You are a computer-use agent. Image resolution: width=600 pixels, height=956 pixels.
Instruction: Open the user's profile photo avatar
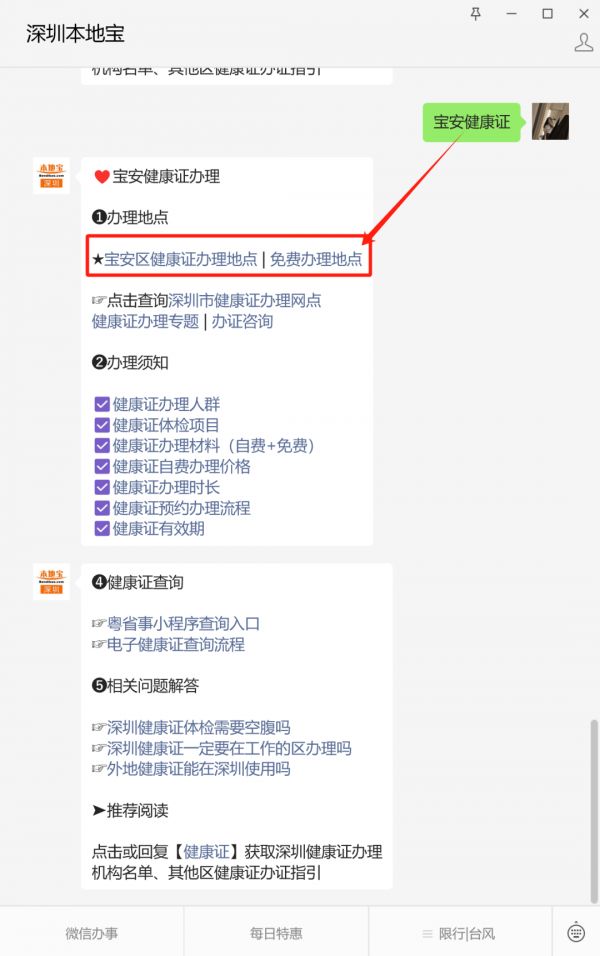pyautogui.click(x=550, y=121)
